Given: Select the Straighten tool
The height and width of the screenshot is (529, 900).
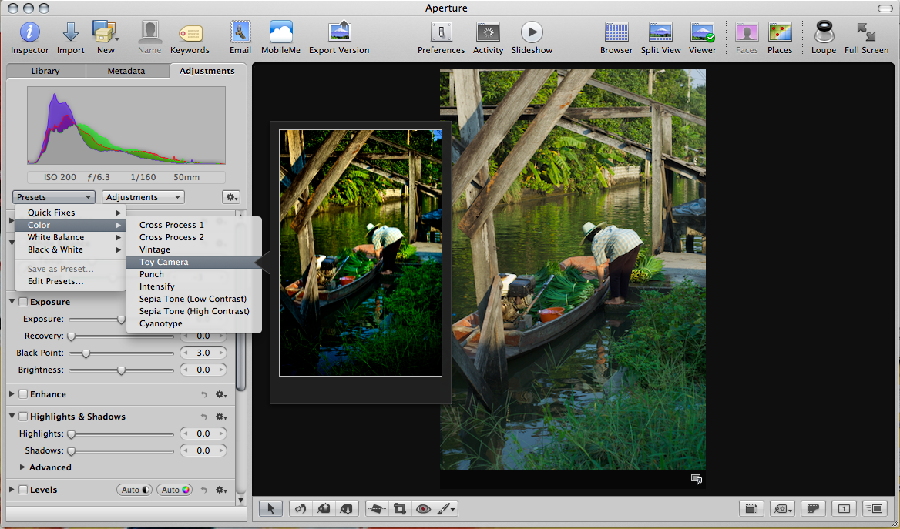Looking at the screenshot, I should pyautogui.click(x=377, y=508).
